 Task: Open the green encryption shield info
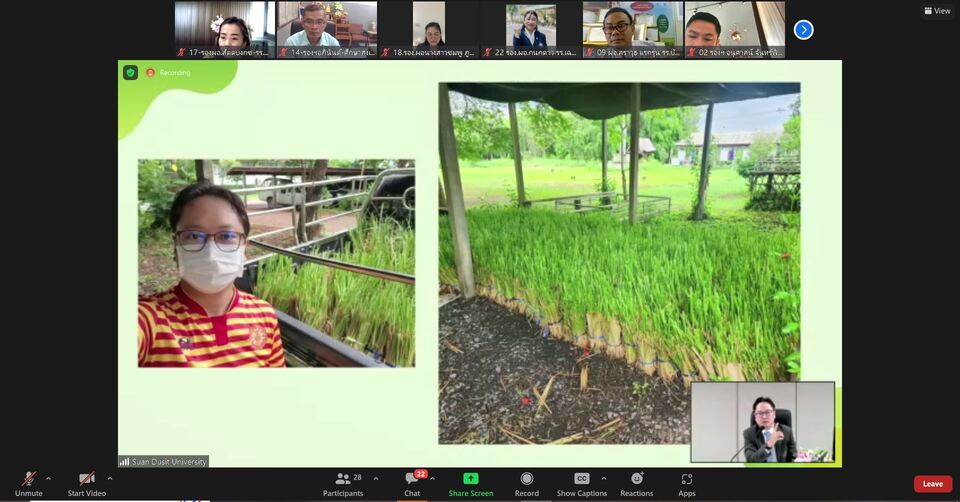(130, 72)
